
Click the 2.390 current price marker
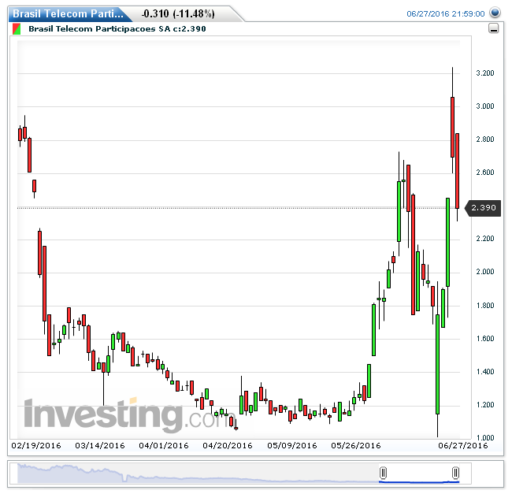(x=483, y=208)
